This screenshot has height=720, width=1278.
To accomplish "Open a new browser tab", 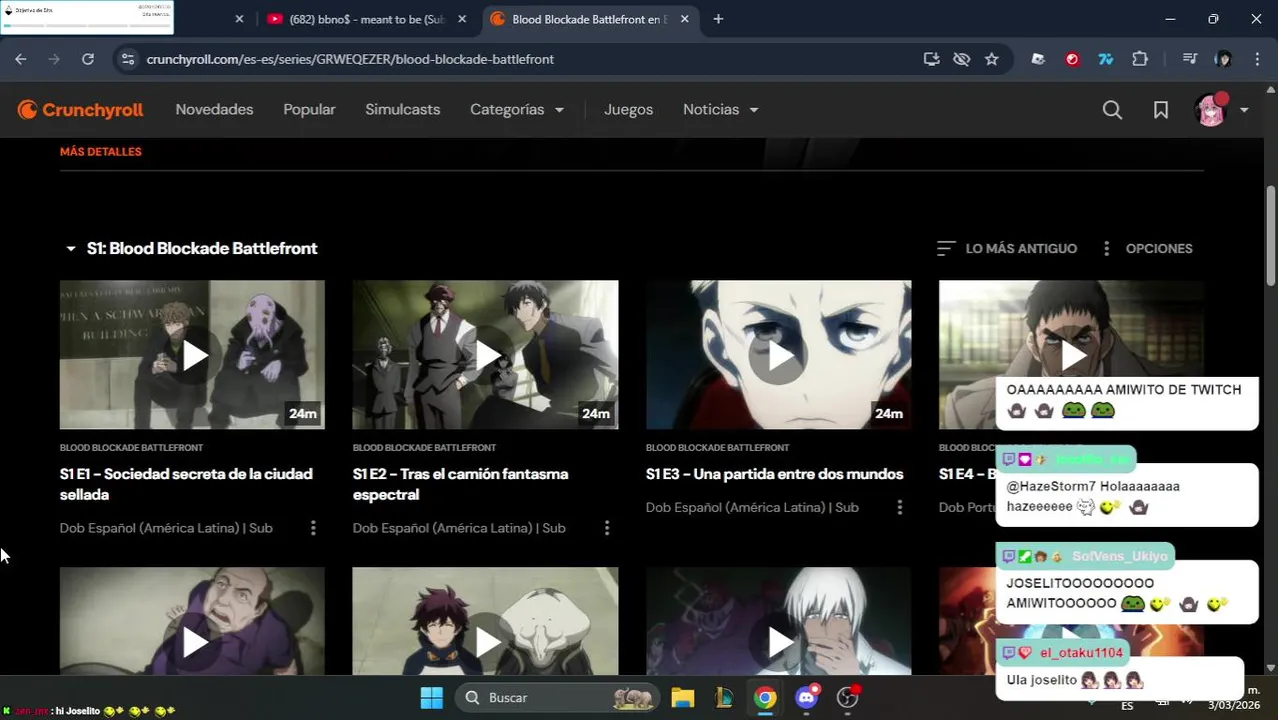I will [x=718, y=19].
